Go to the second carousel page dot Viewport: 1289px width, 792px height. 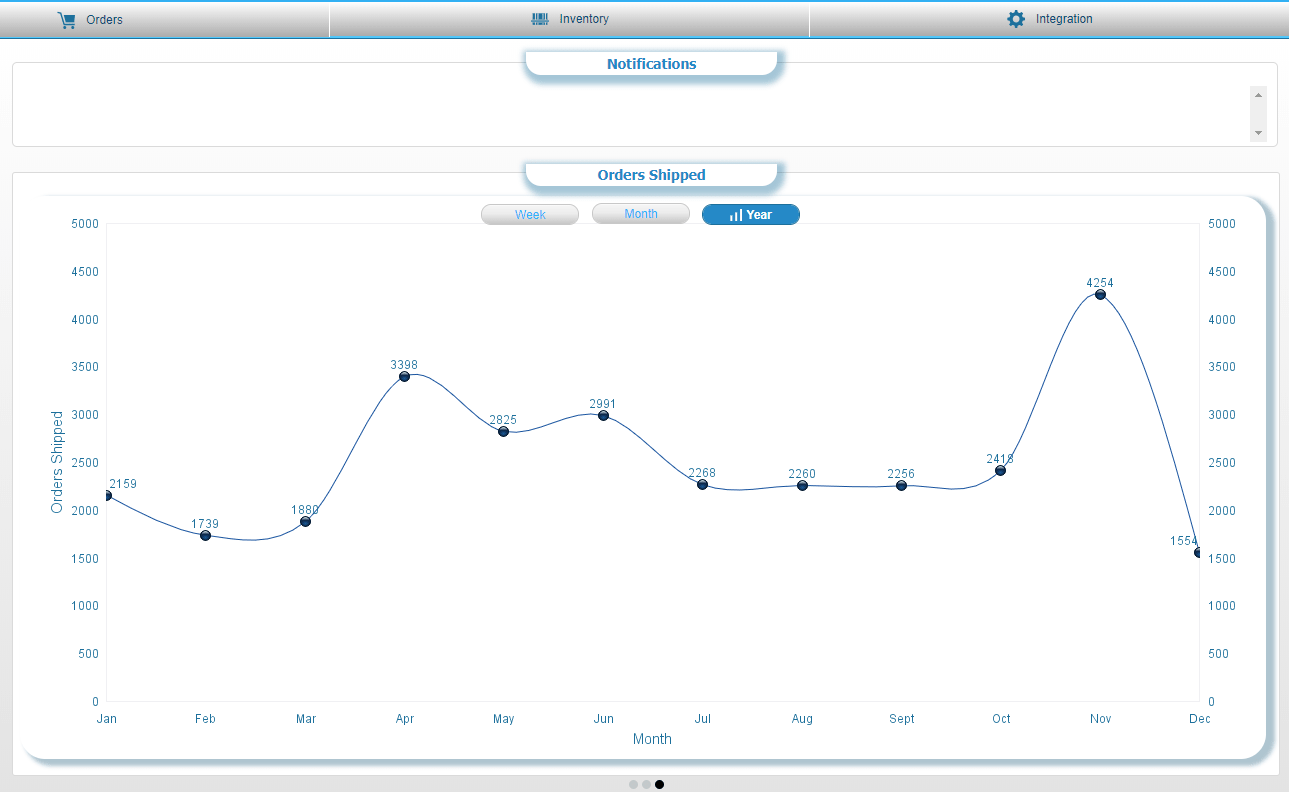pos(647,785)
